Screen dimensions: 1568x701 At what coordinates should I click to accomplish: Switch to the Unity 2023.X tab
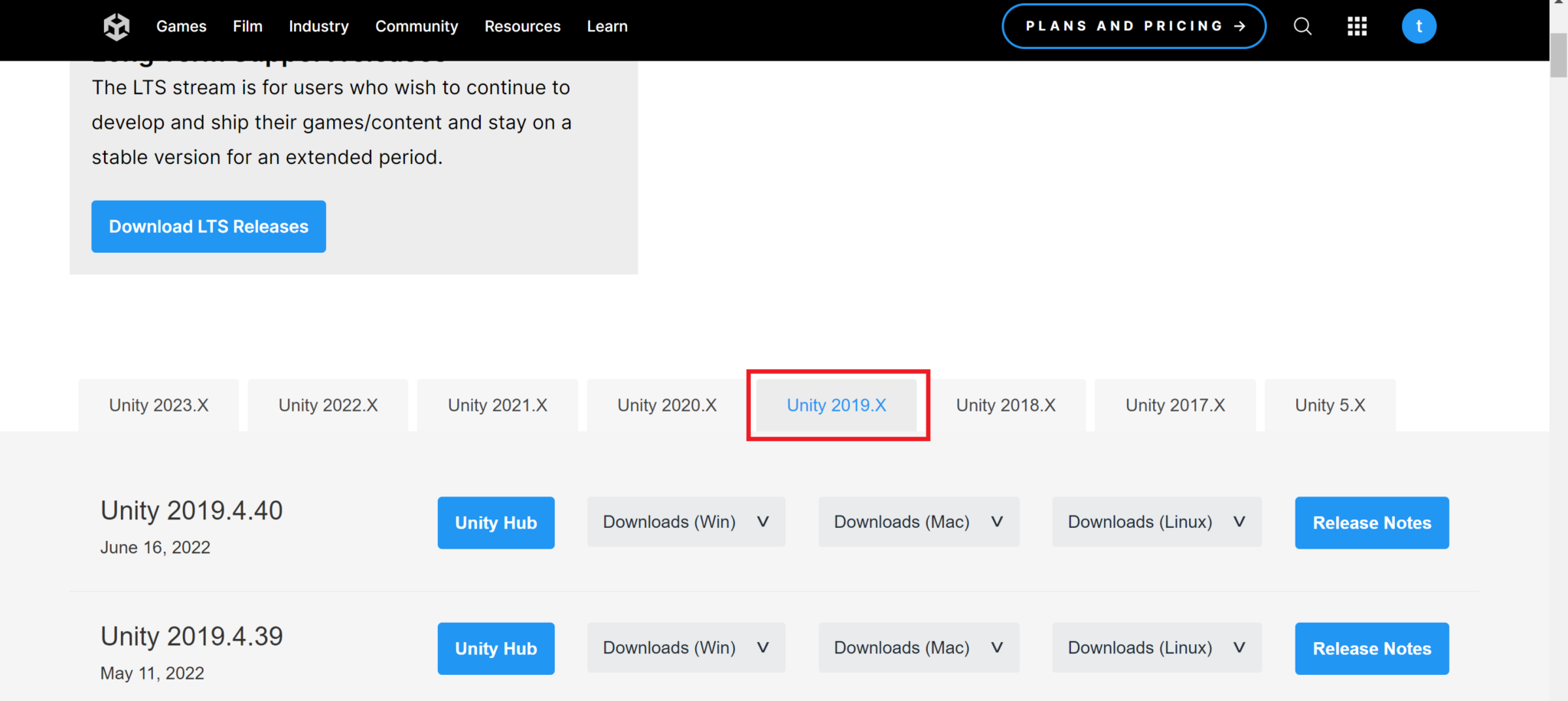click(x=158, y=405)
